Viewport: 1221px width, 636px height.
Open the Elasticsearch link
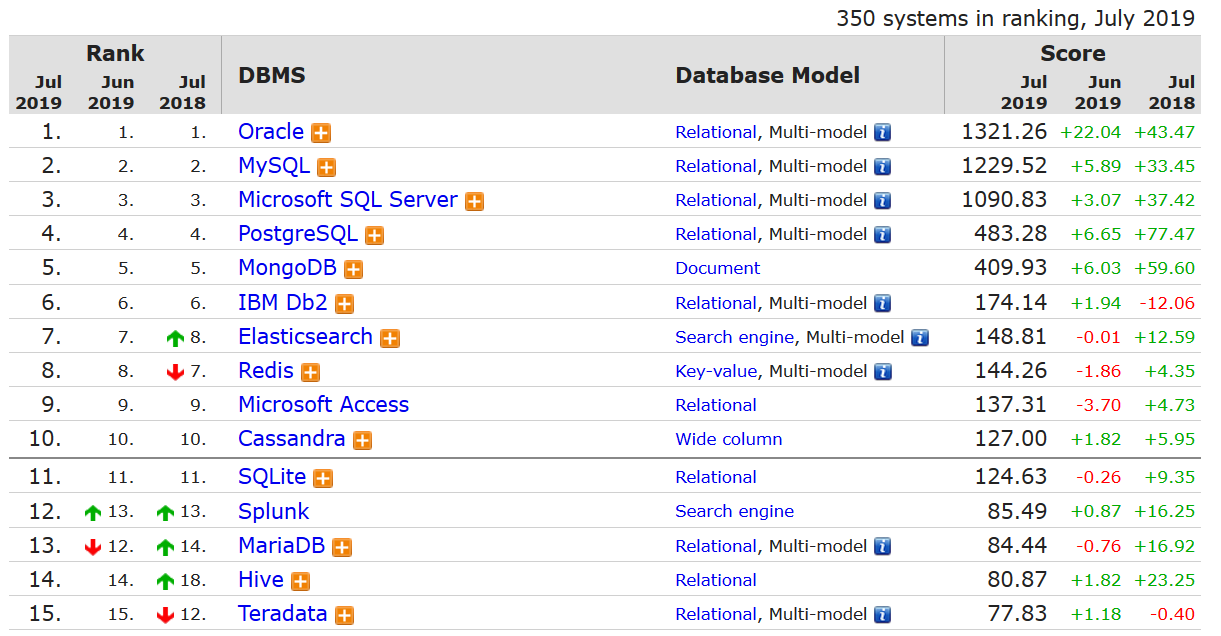(305, 336)
